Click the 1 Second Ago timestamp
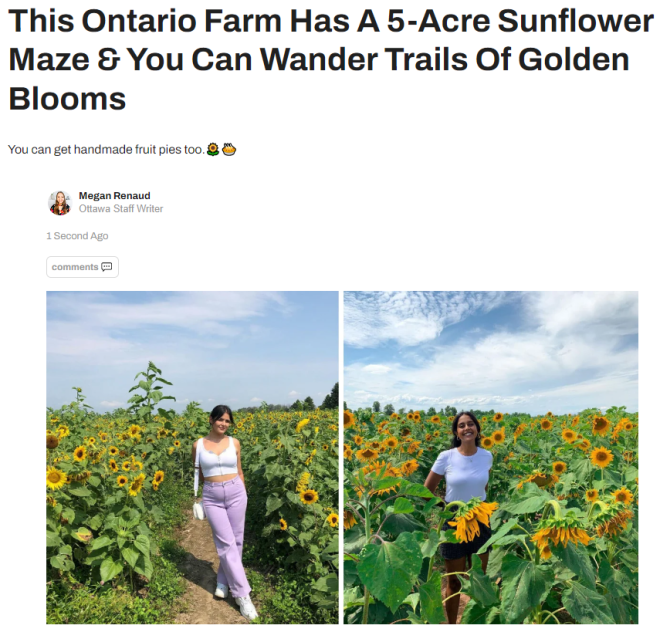 pyautogui.click(x=77, y=236)
